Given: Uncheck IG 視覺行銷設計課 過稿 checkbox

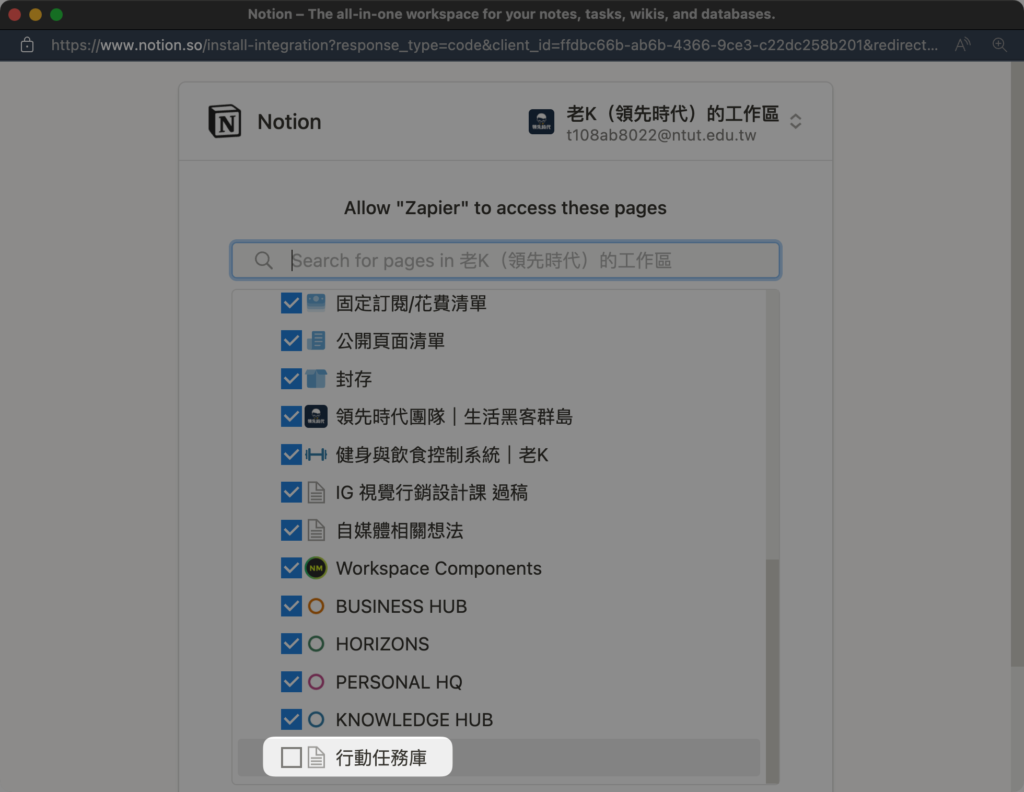Looking at the screenshot, I should tap(291, 492).
